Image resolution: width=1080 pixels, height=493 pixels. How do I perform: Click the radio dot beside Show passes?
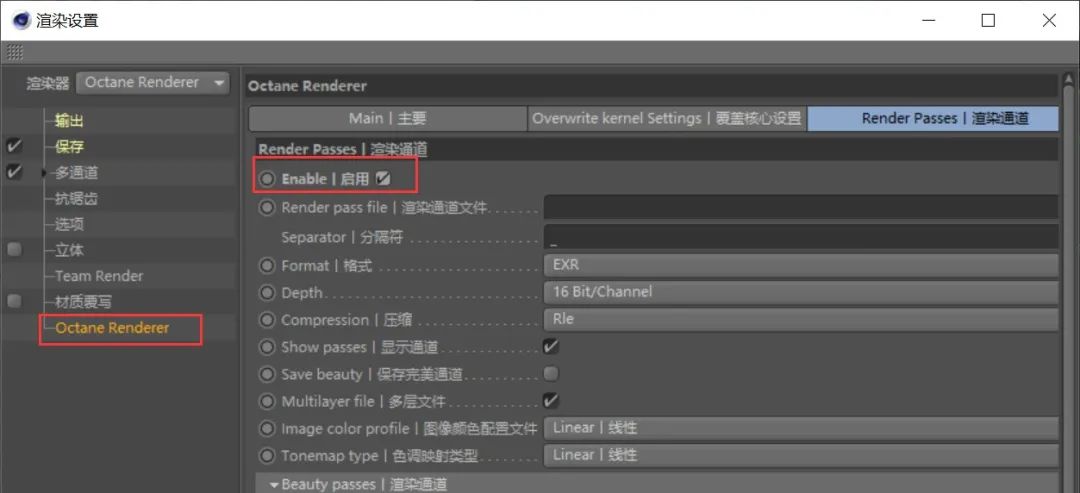click(267, 347)
